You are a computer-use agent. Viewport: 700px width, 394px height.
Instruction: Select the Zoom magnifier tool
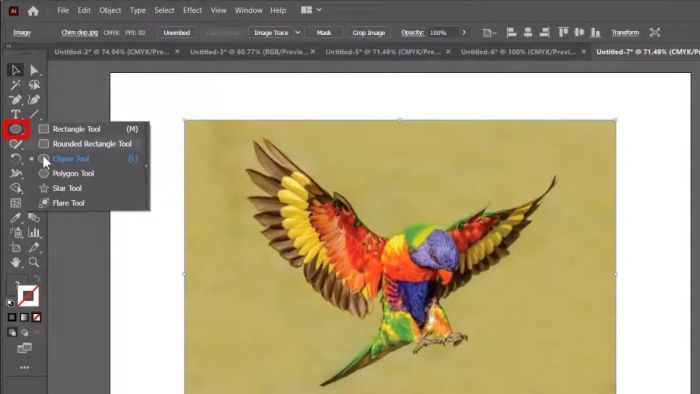pos(34,262)
